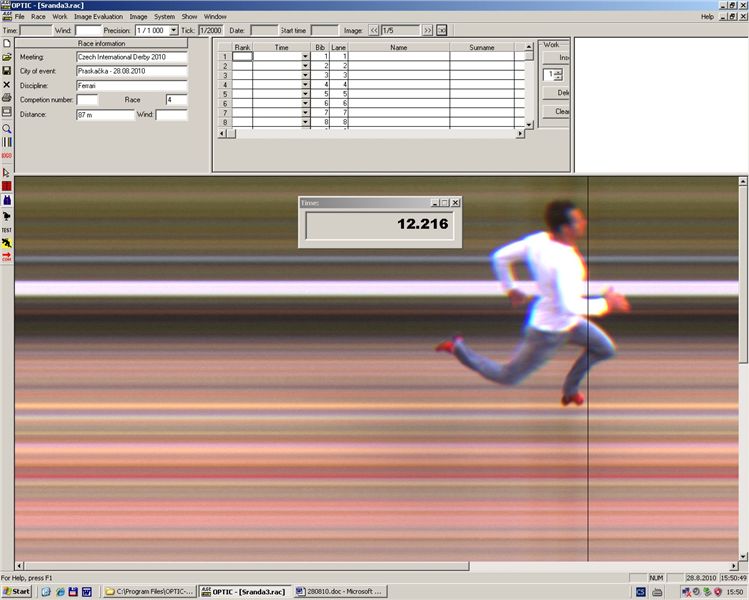Open the System menu
The image size is (749, 600).
164,16
